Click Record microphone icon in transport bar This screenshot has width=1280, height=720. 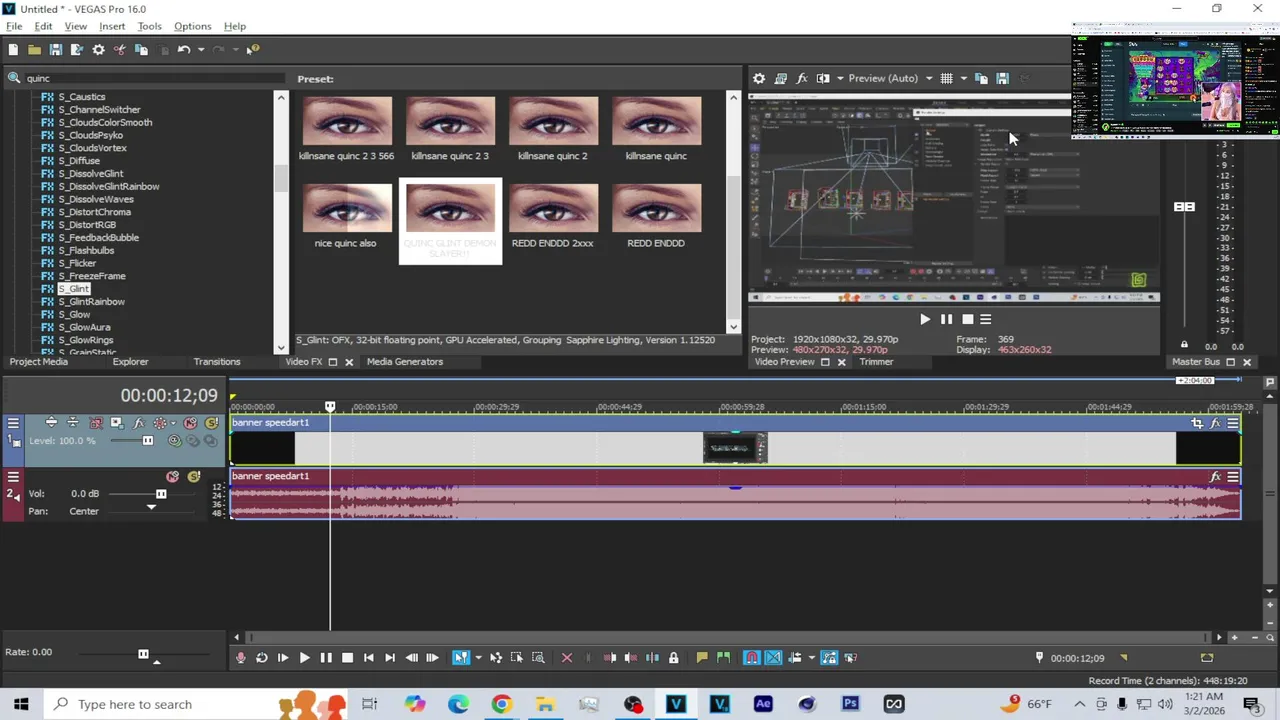tap(240, 657)
